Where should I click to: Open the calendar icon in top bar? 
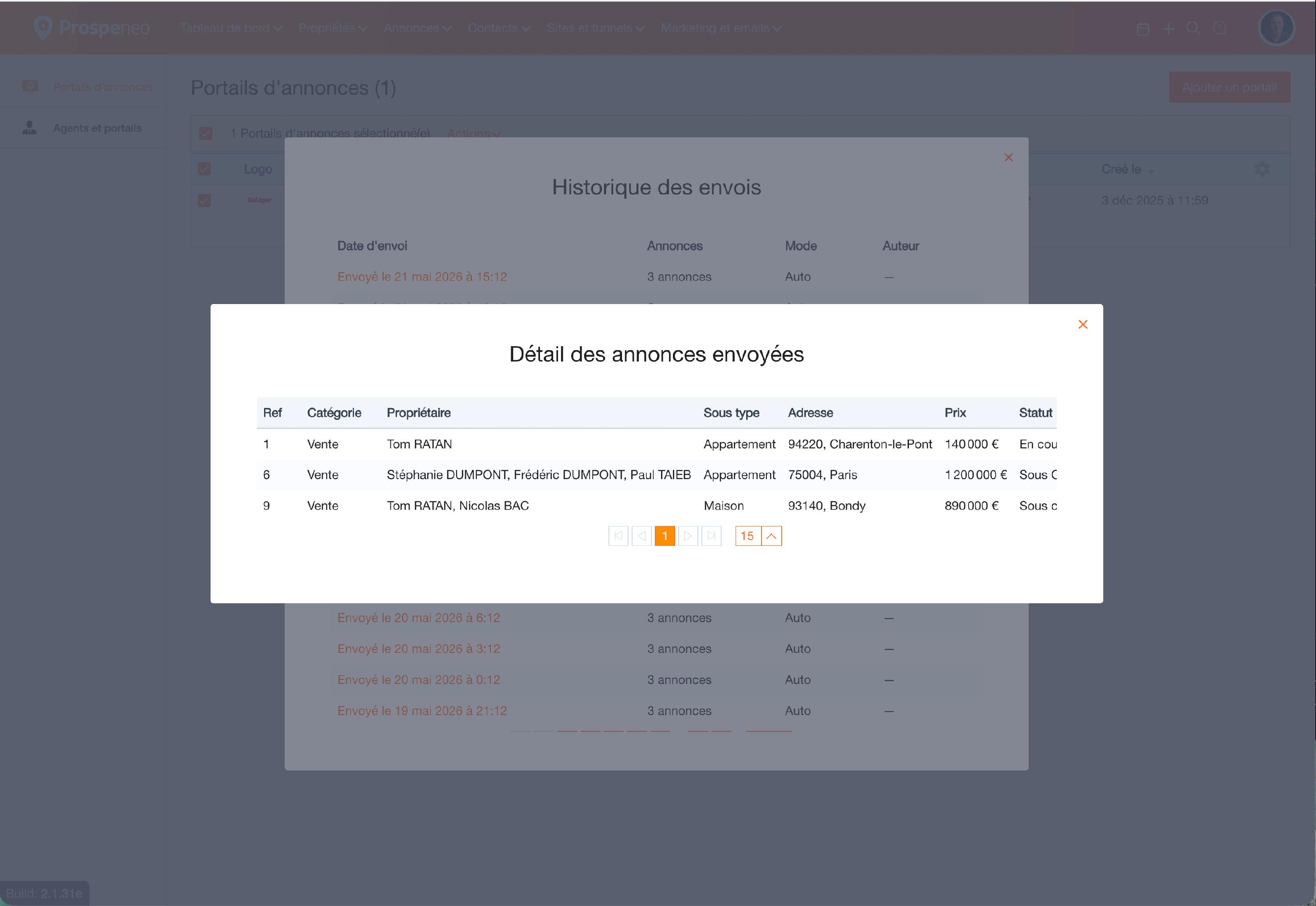coord(1143,29)
